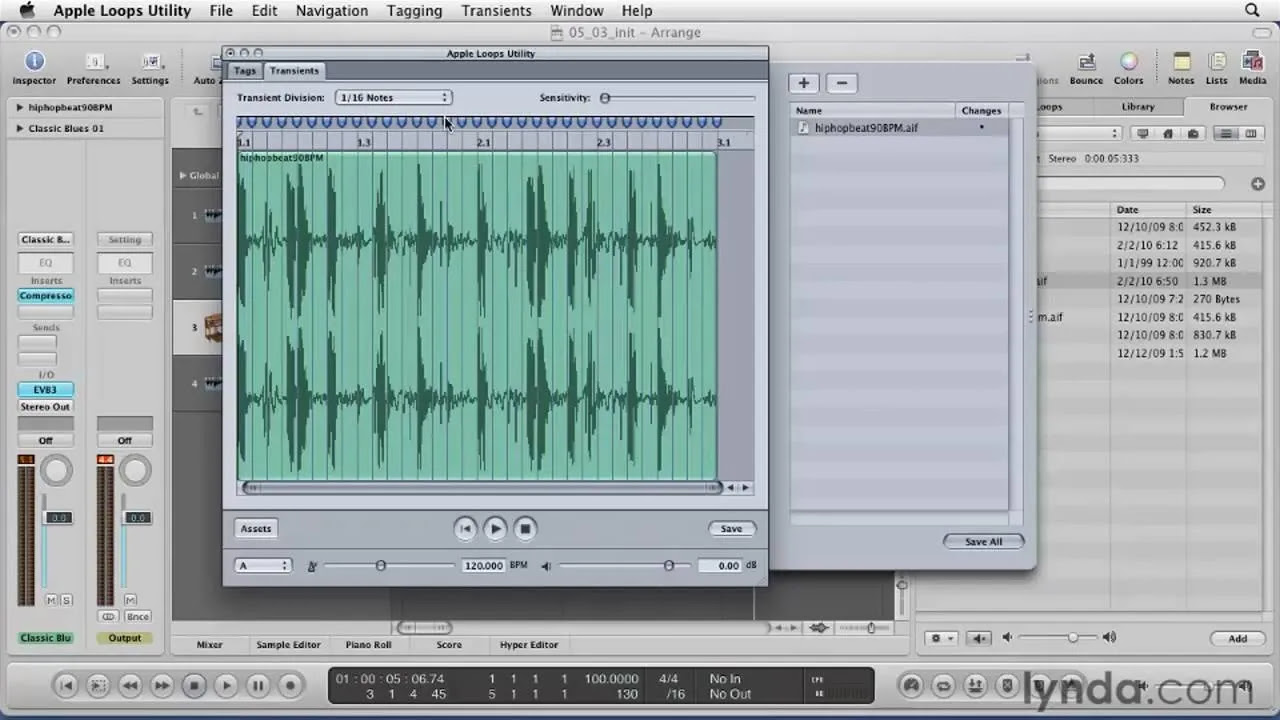1280x720 pixels.
Task: Click the Arrange transport Rewind button
Action: tap(130, 685)
